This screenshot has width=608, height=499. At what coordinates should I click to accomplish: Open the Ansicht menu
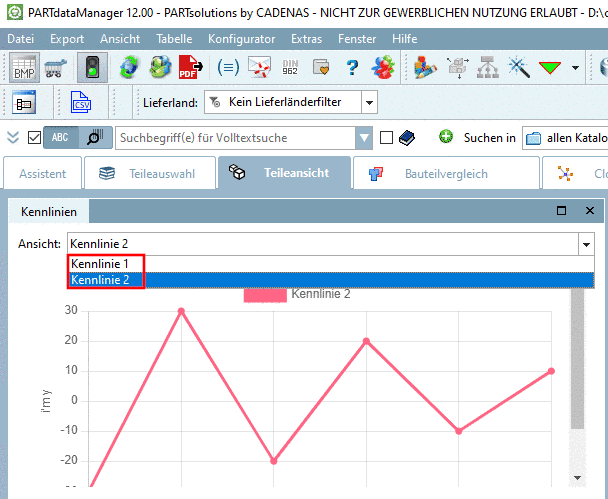click(120, 39)
